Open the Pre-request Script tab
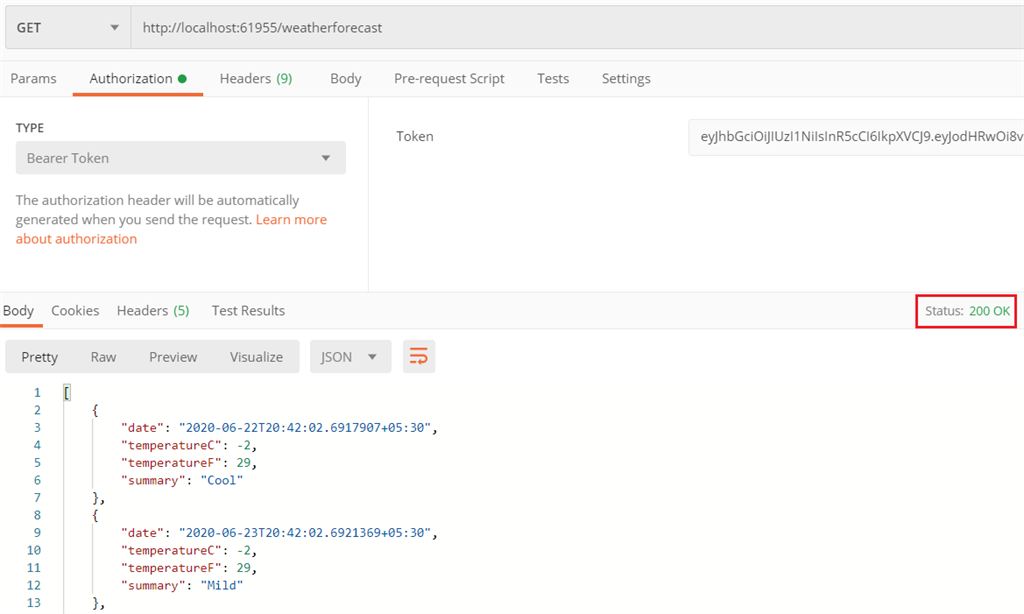This screenshot has height=614, width=1024. point(449,78)
